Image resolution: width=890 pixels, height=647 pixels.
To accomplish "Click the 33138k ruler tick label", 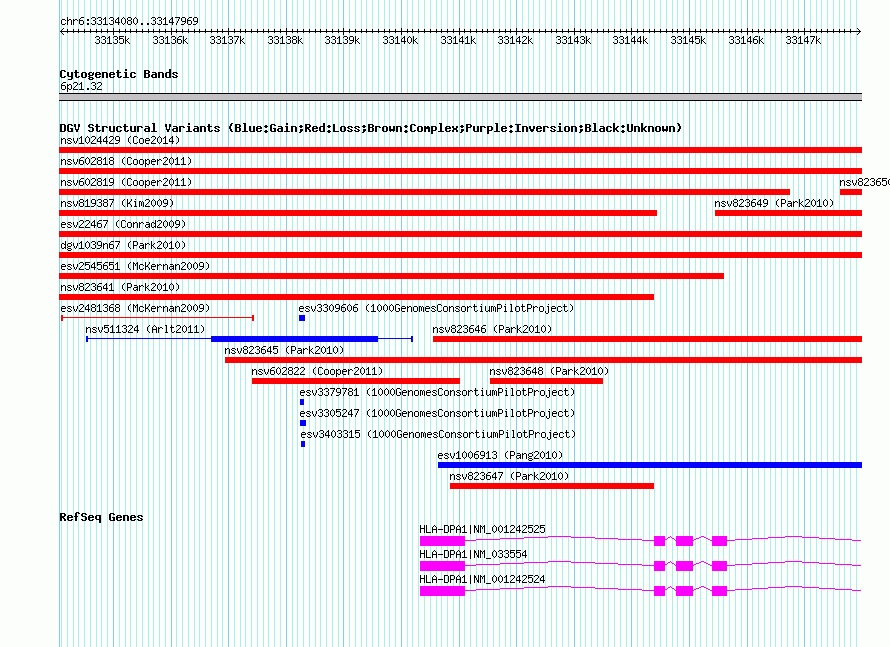I will [x=285, y=40].
